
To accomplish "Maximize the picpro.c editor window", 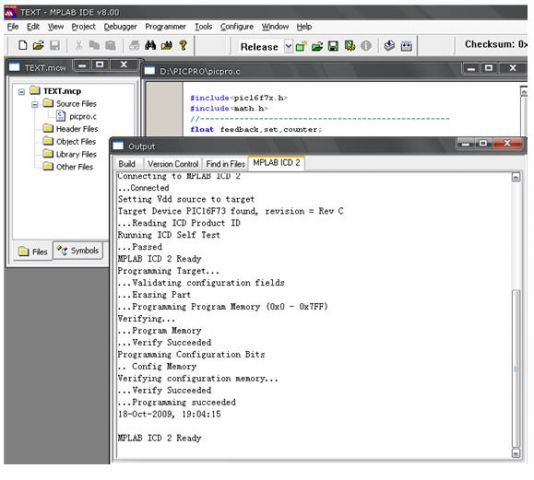I will [x=489, y=68].
